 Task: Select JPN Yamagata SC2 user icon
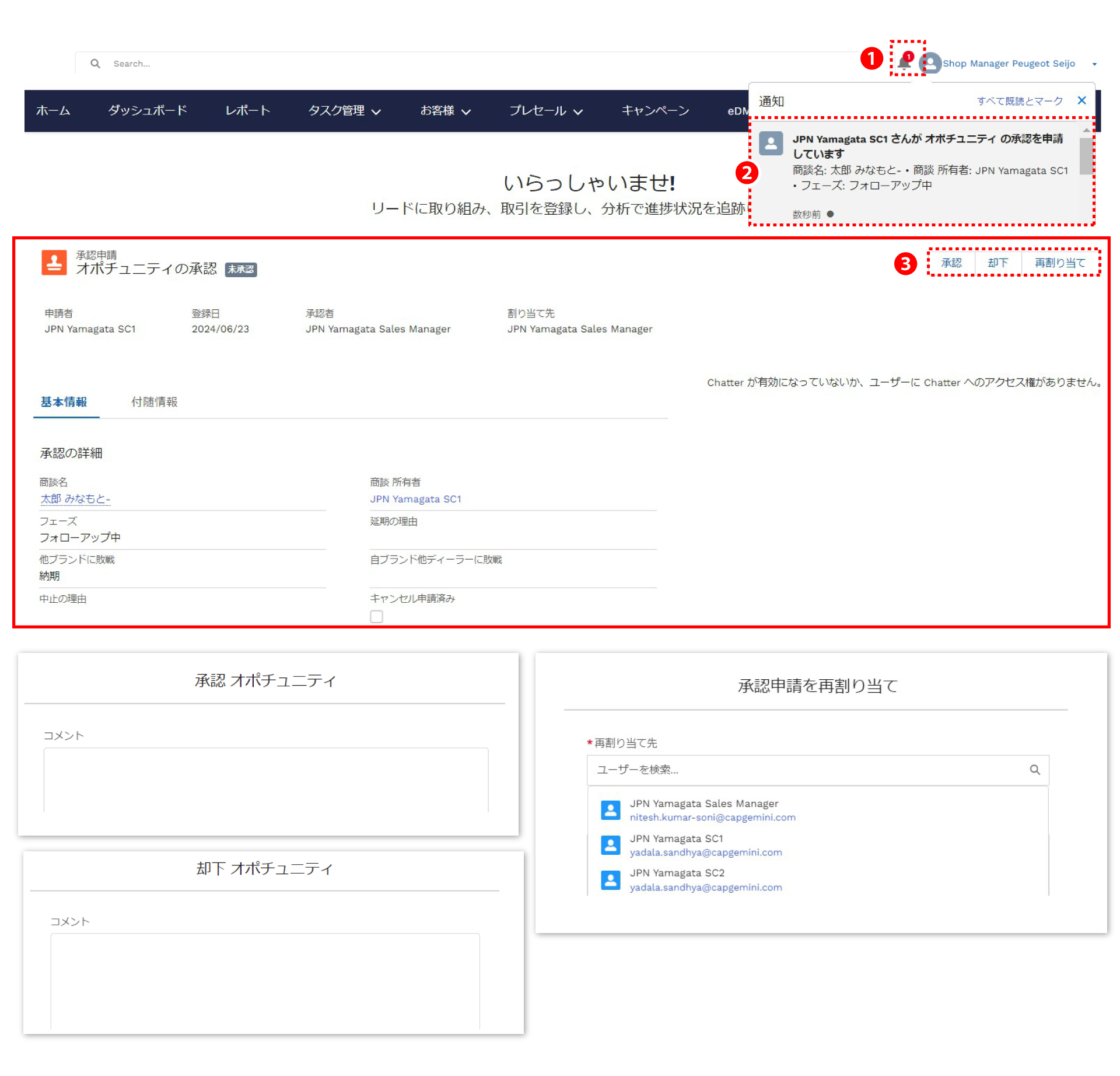[610, 879]
